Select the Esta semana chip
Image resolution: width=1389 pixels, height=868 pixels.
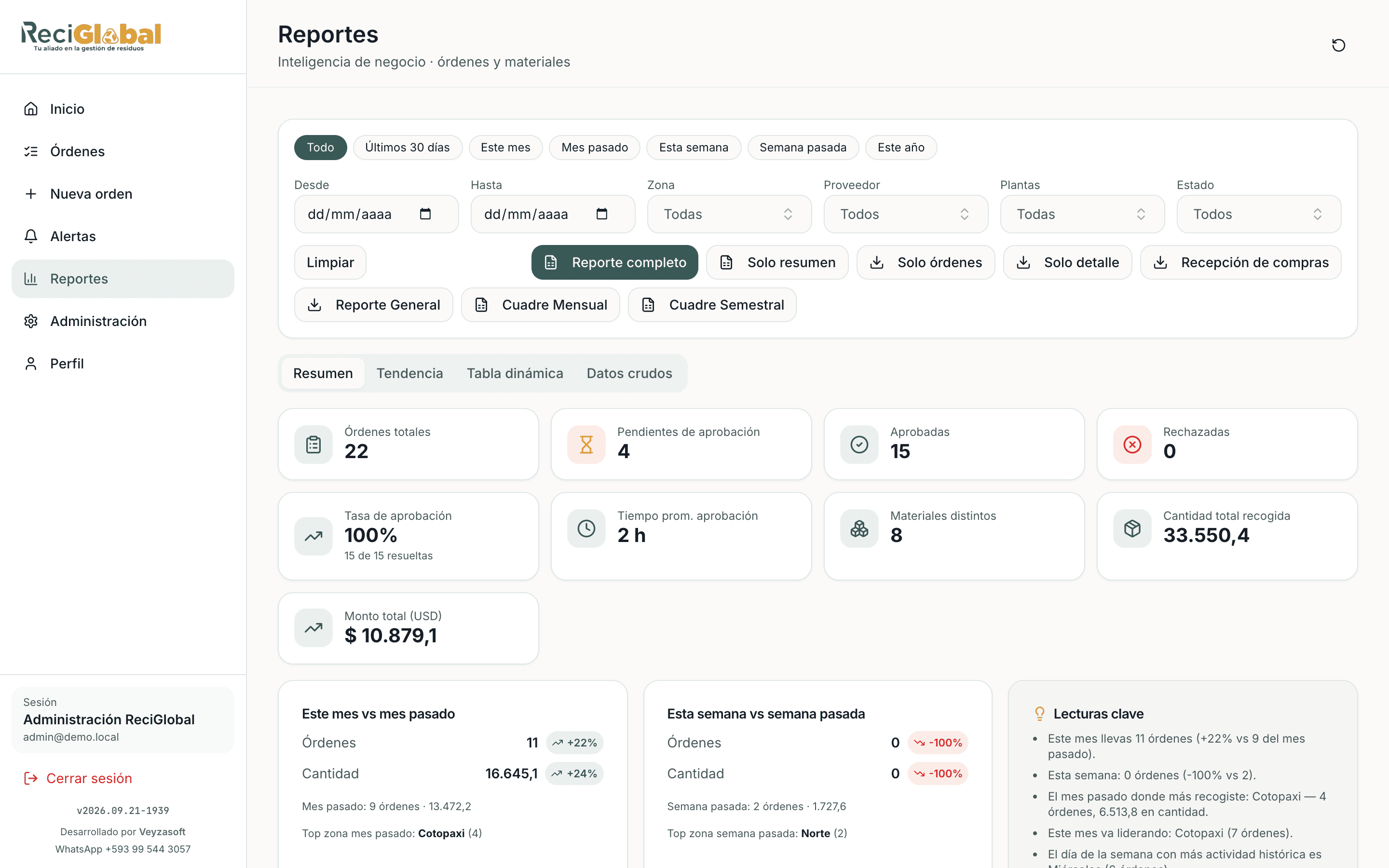tap(694, 148)
